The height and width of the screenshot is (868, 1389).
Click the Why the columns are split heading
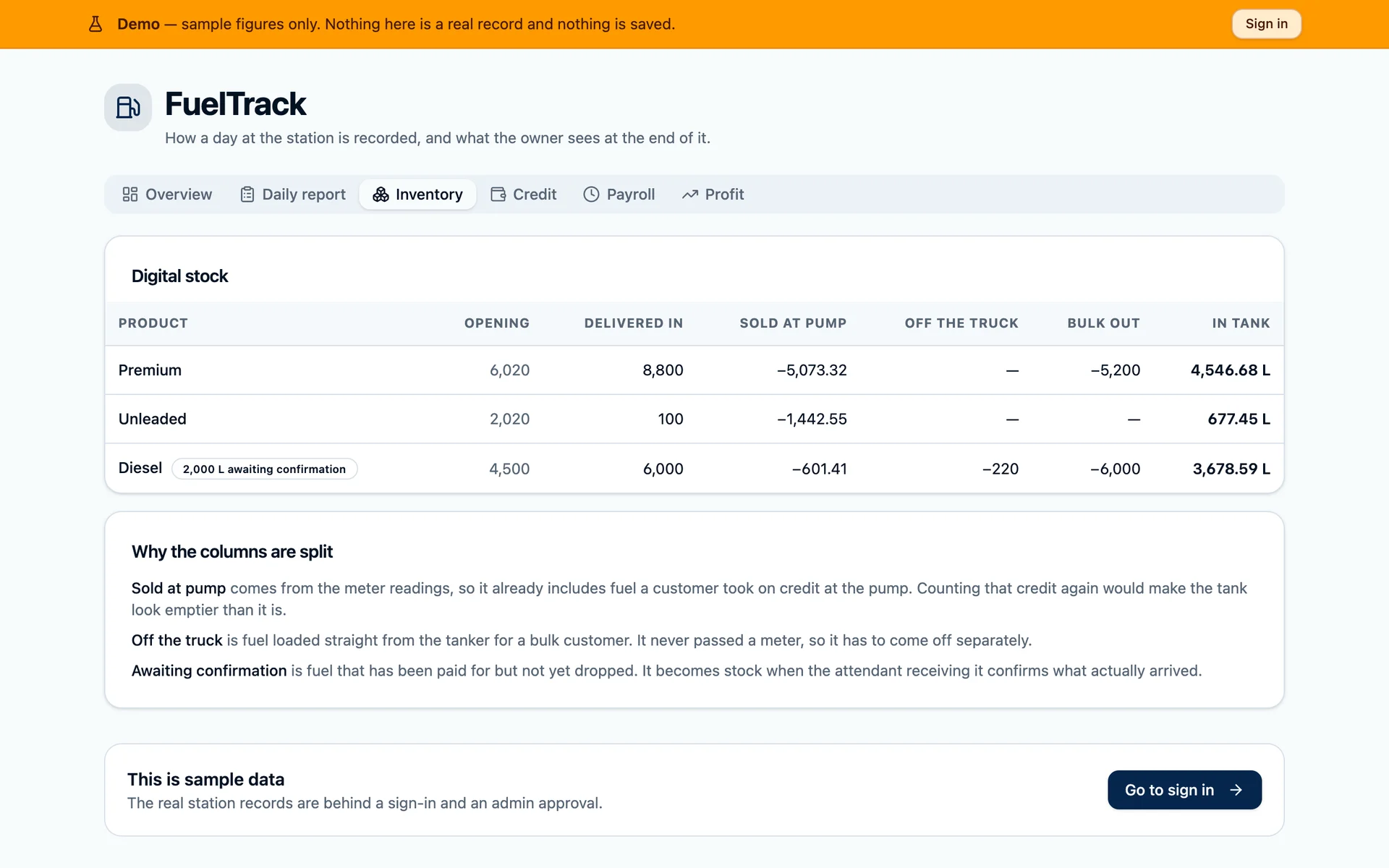[232, 552]
